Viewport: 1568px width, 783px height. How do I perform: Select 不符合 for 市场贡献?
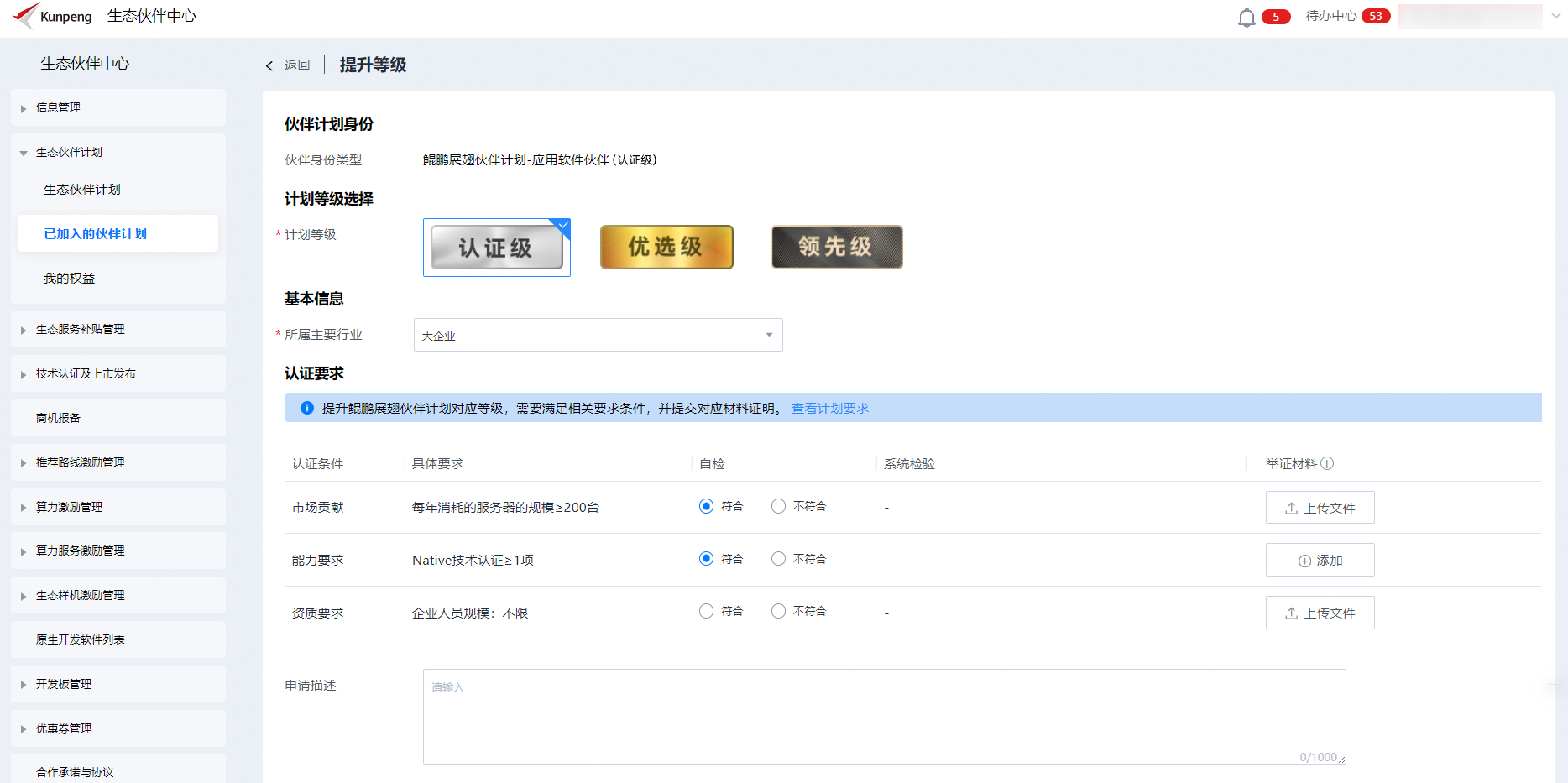coord(778,506)
